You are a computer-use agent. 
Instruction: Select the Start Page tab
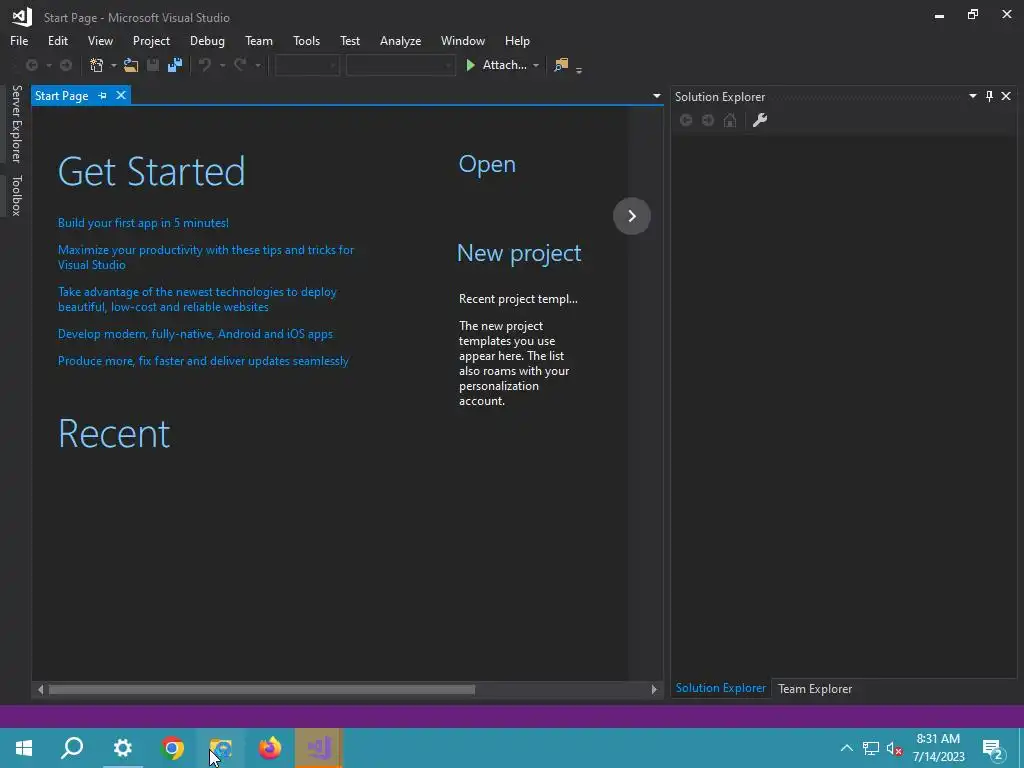pyautogui.click(x=61, y=96)
